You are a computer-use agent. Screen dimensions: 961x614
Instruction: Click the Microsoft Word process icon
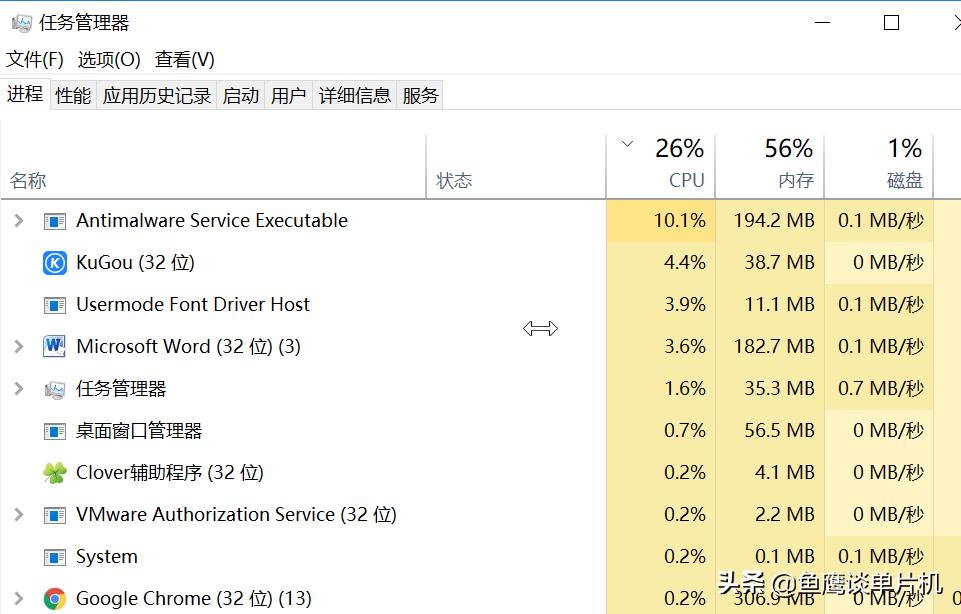[x=54, y=347]
